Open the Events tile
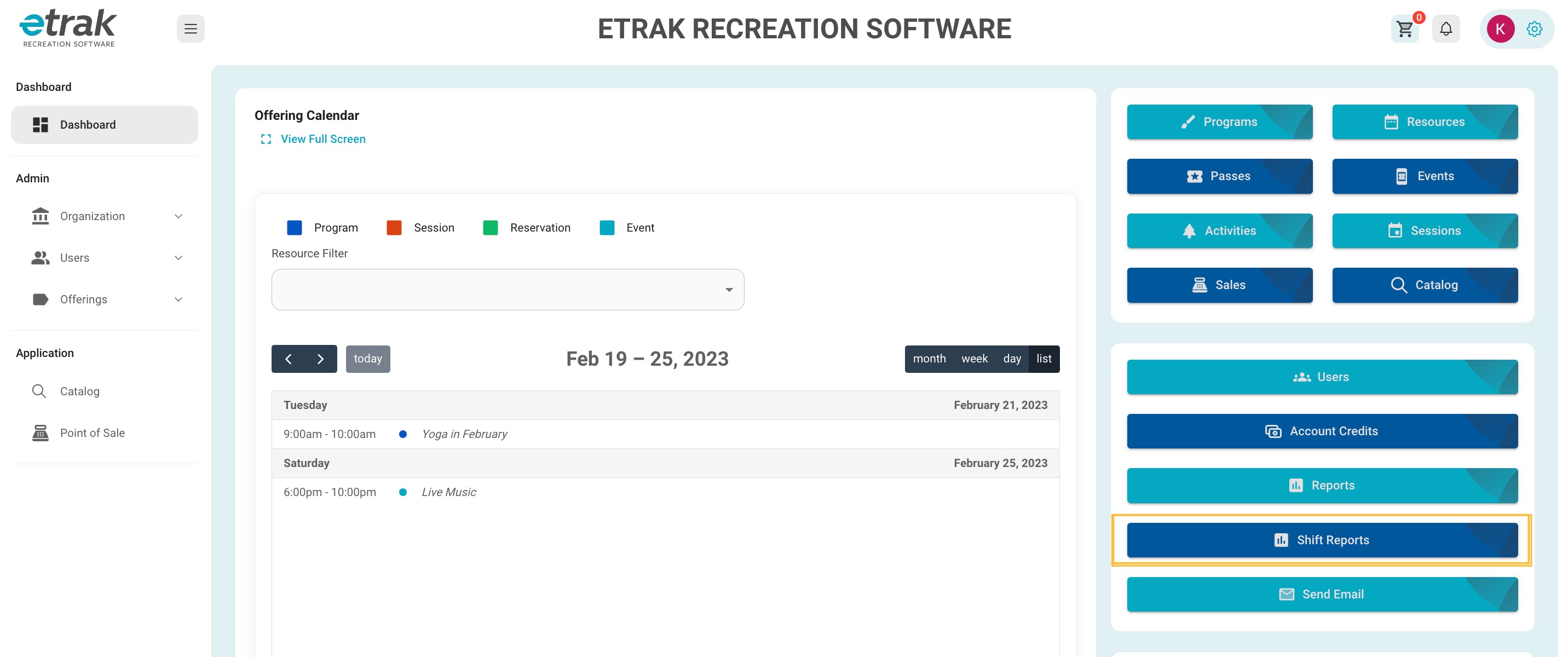 coord(1425,177)
